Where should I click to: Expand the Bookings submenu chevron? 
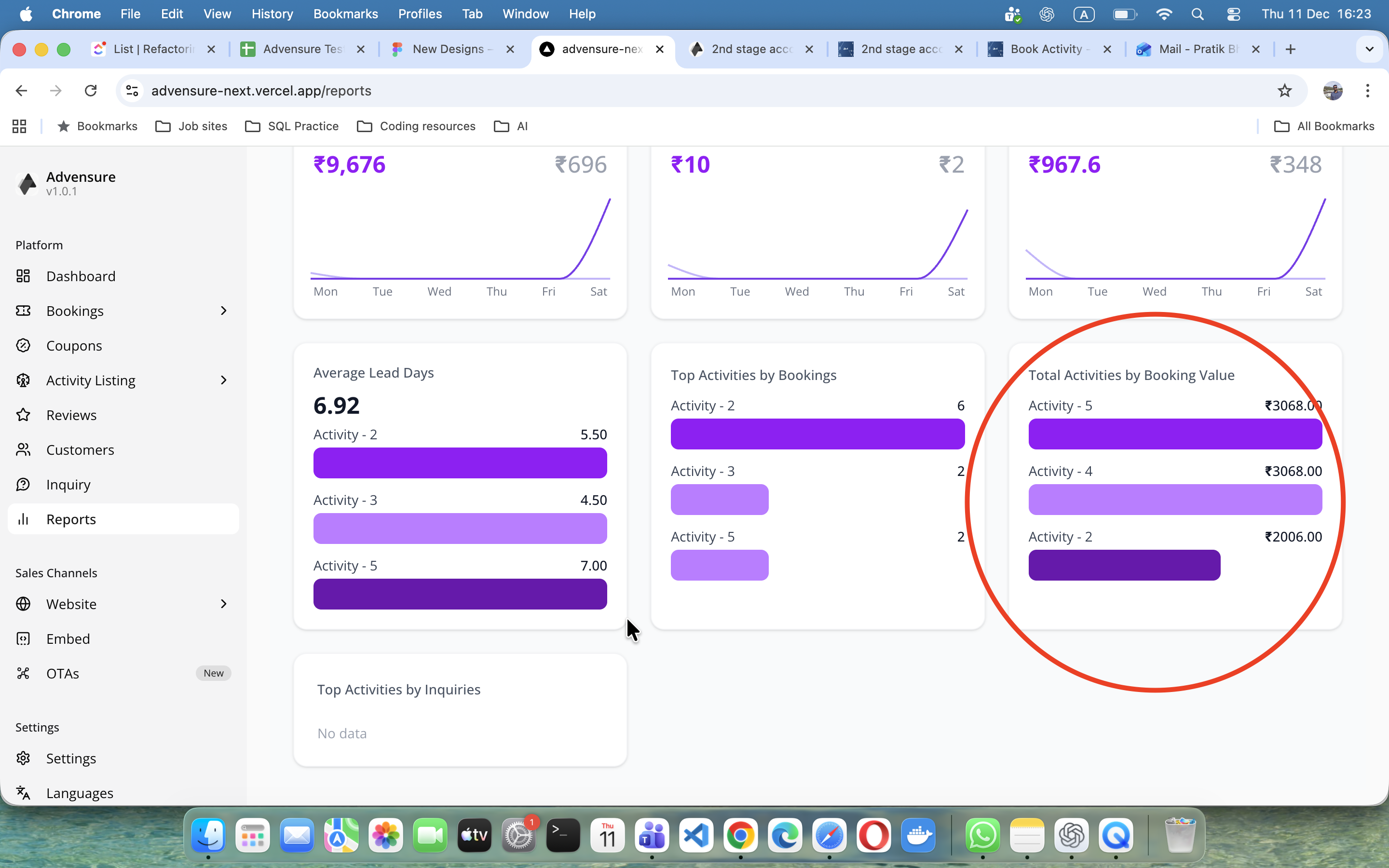223,311
